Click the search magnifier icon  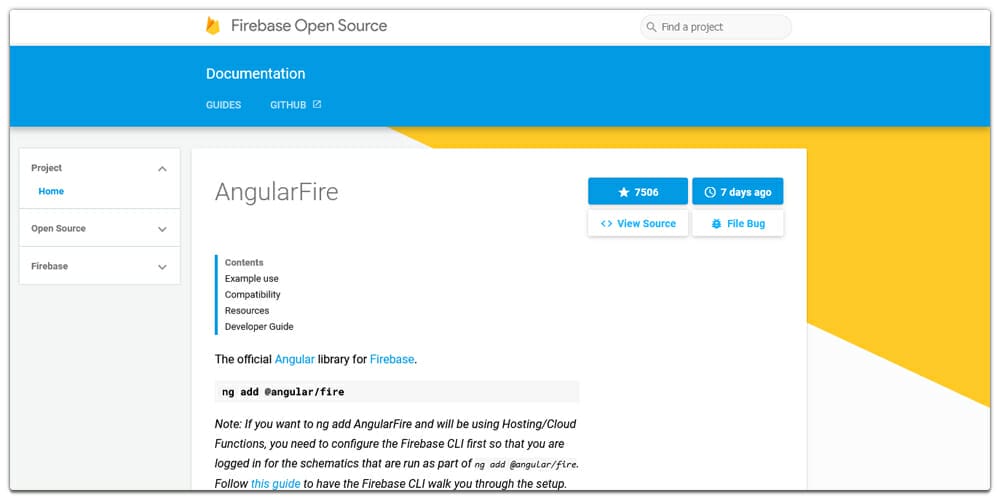(651, 27)
